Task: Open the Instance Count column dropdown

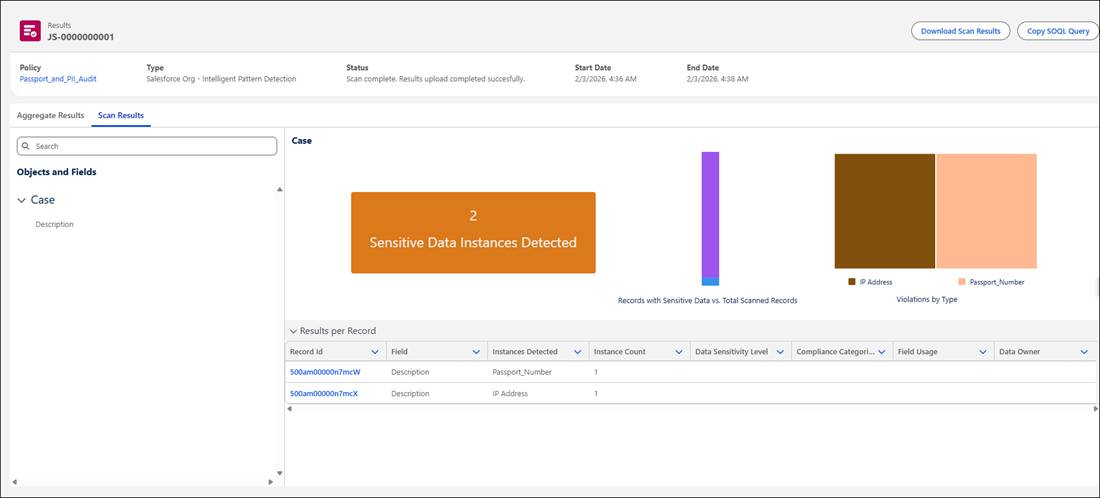Action: point(678,352)
